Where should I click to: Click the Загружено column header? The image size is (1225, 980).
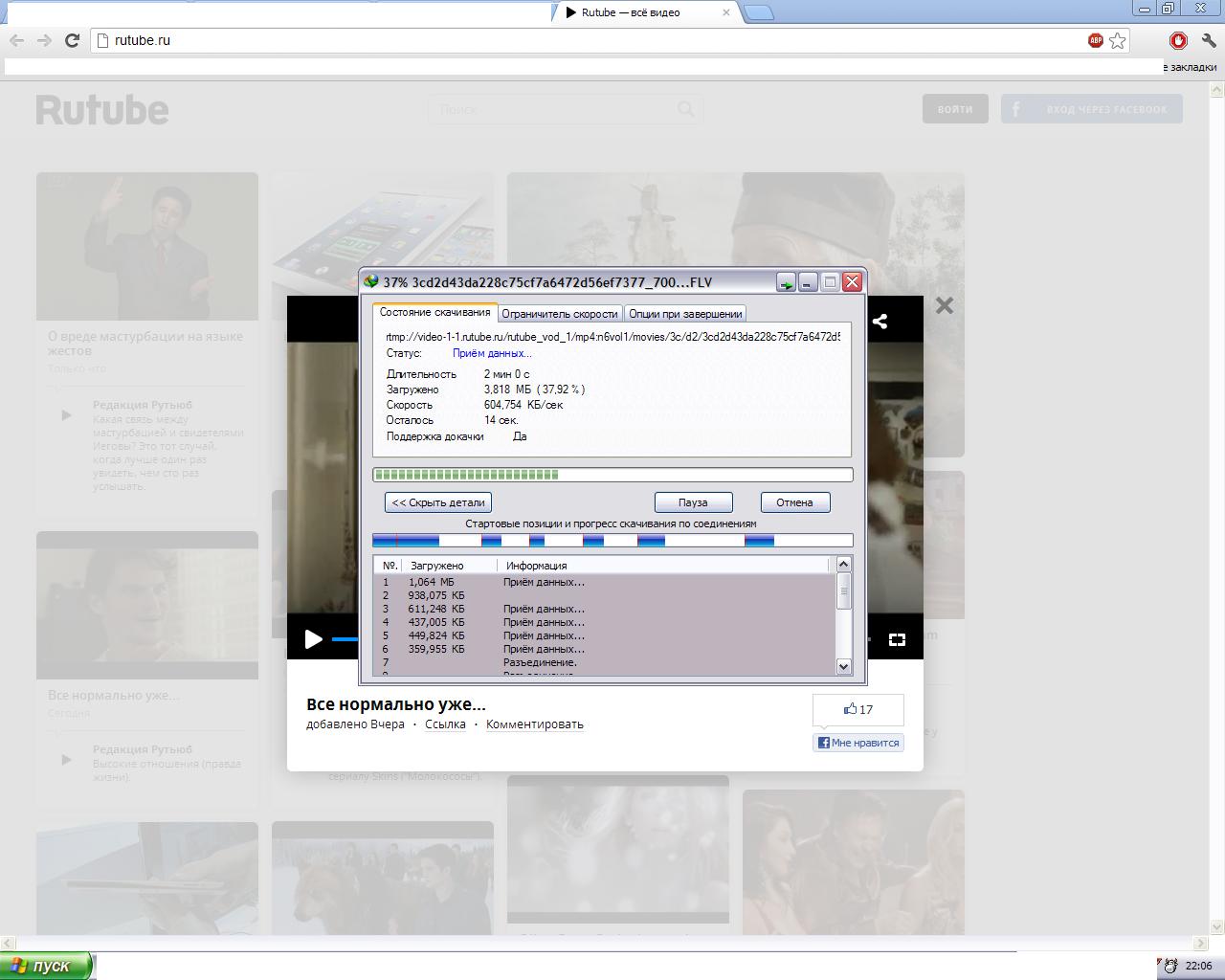(450, 566)
